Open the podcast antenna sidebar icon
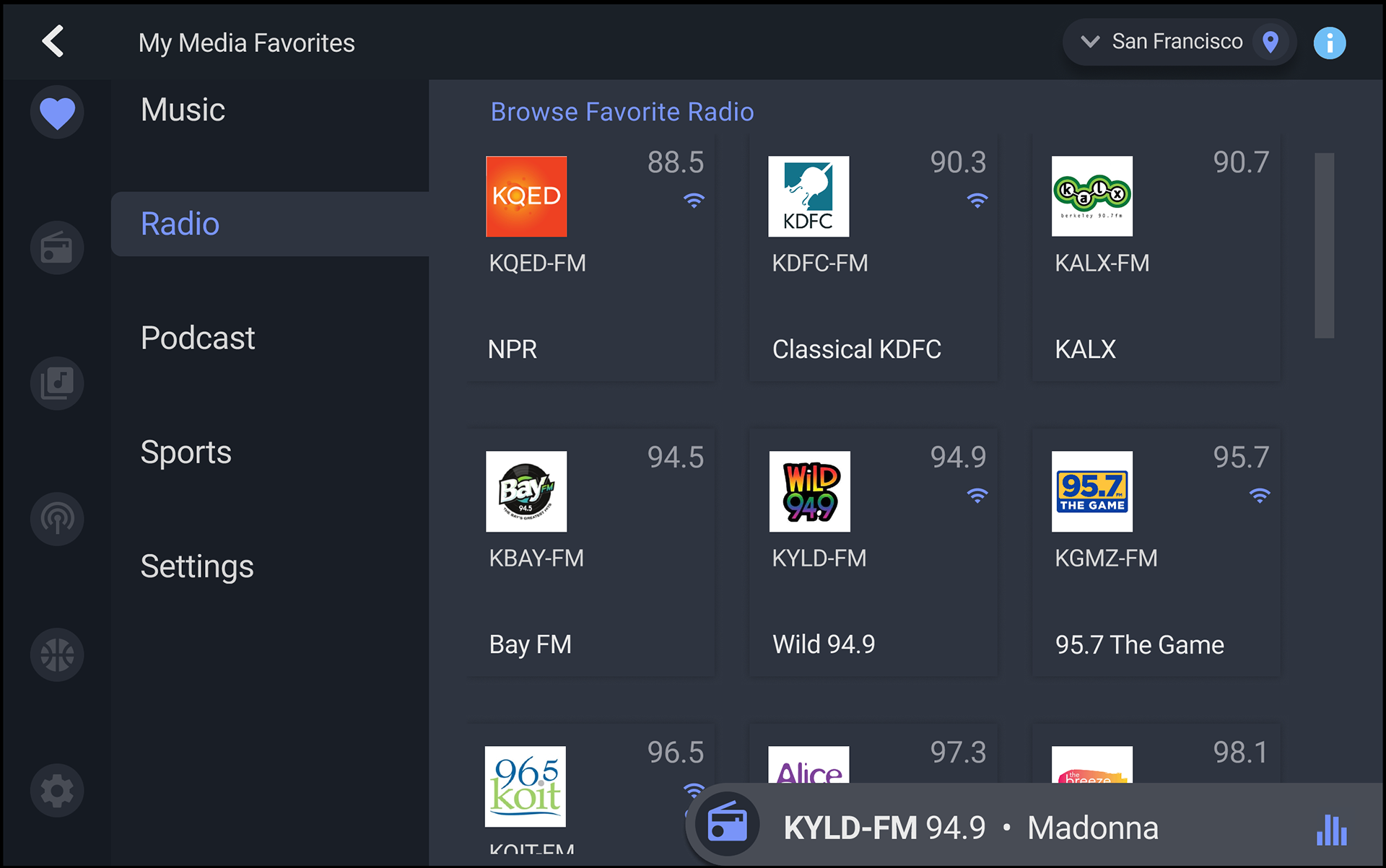This screenshot has width=1386, height=868. click(x=57, y=519)
